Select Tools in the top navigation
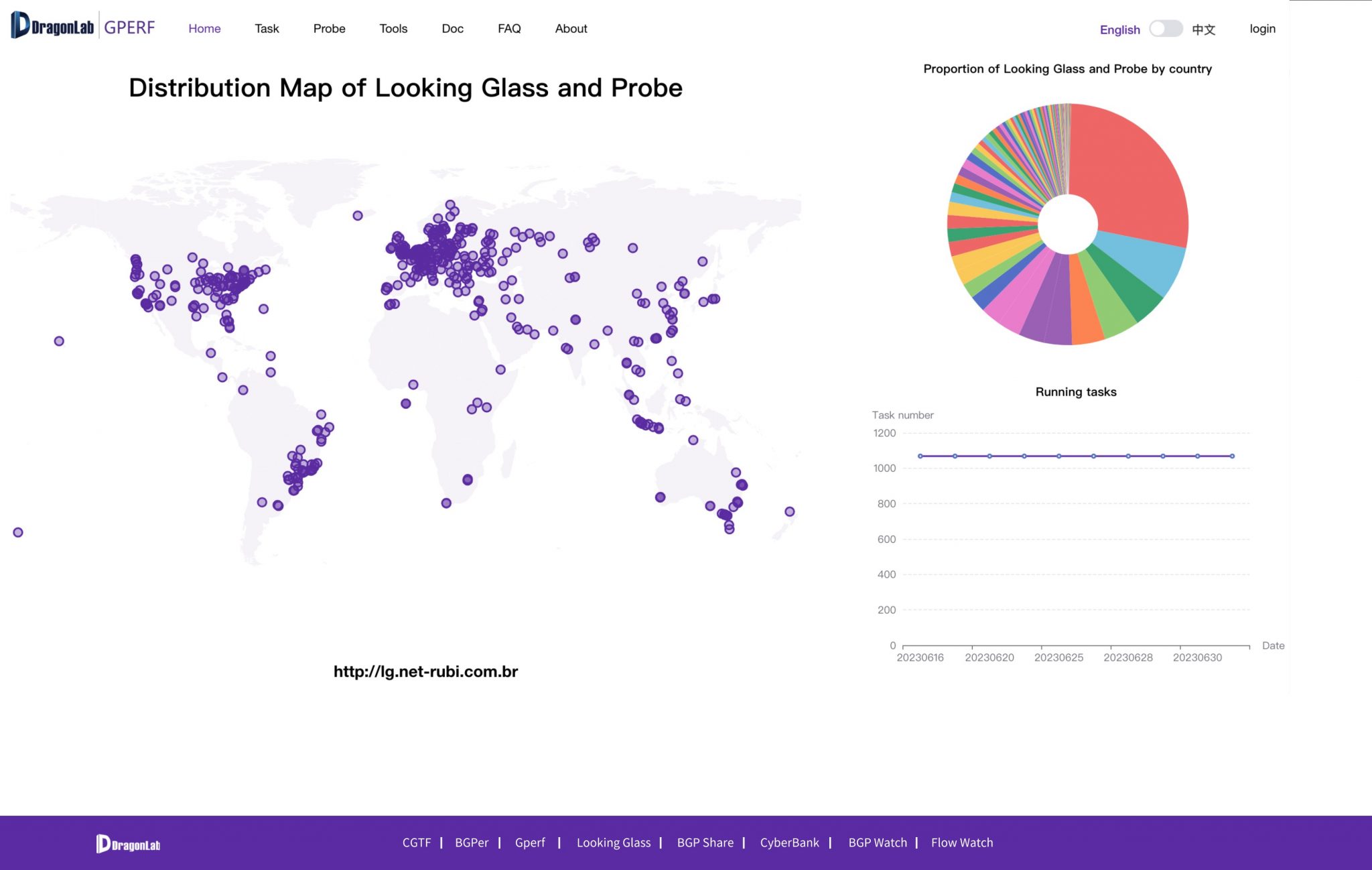Screen dimensions: 1372x870 point(393,29)
